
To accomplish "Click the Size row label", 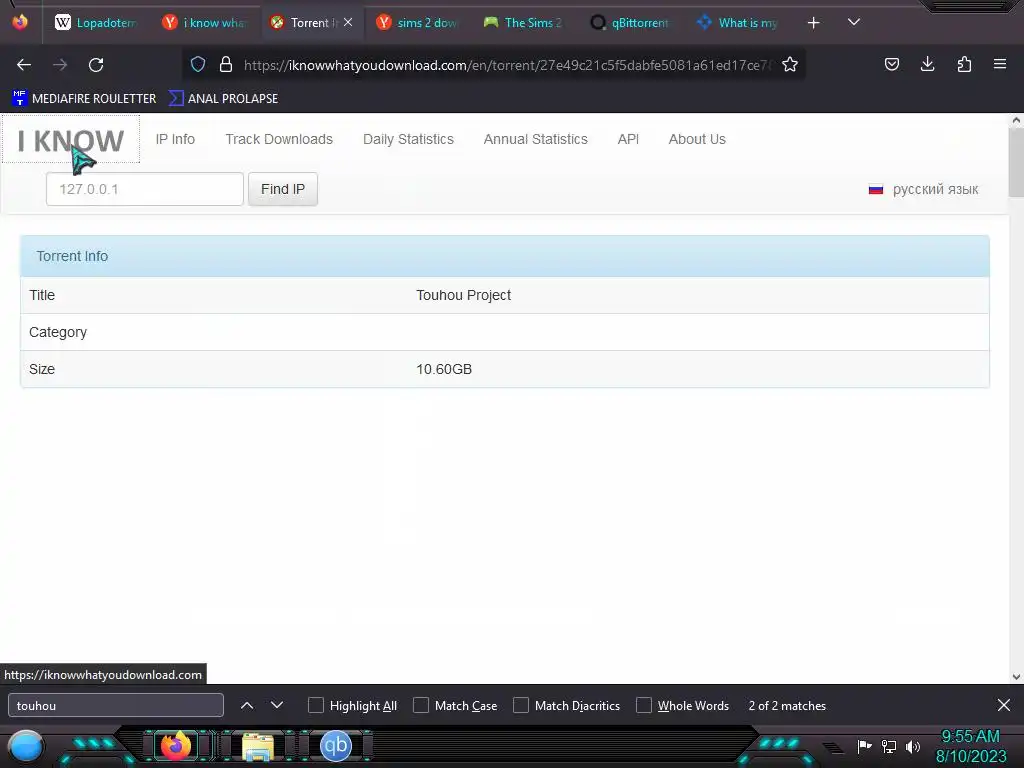I will (x=42, y=369).
